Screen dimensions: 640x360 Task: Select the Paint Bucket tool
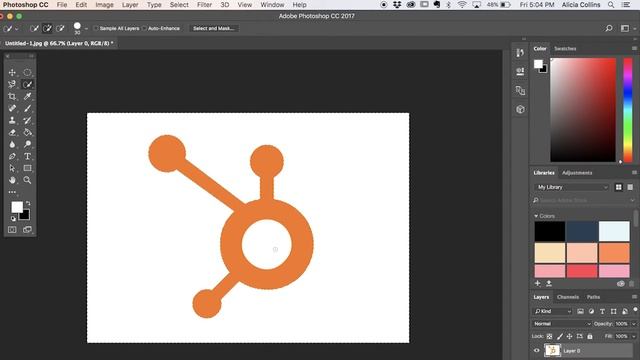27,132
